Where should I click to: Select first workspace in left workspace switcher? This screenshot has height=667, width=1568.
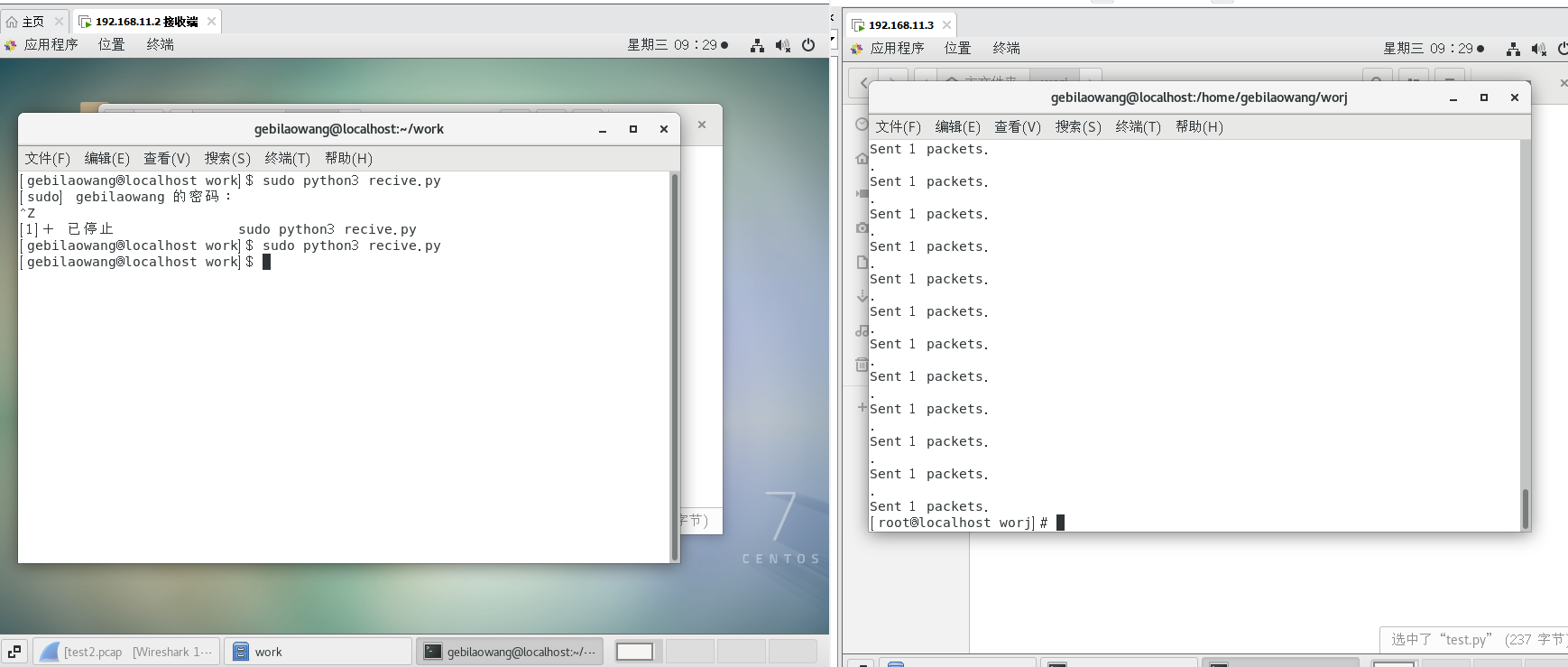pos(635,652)
